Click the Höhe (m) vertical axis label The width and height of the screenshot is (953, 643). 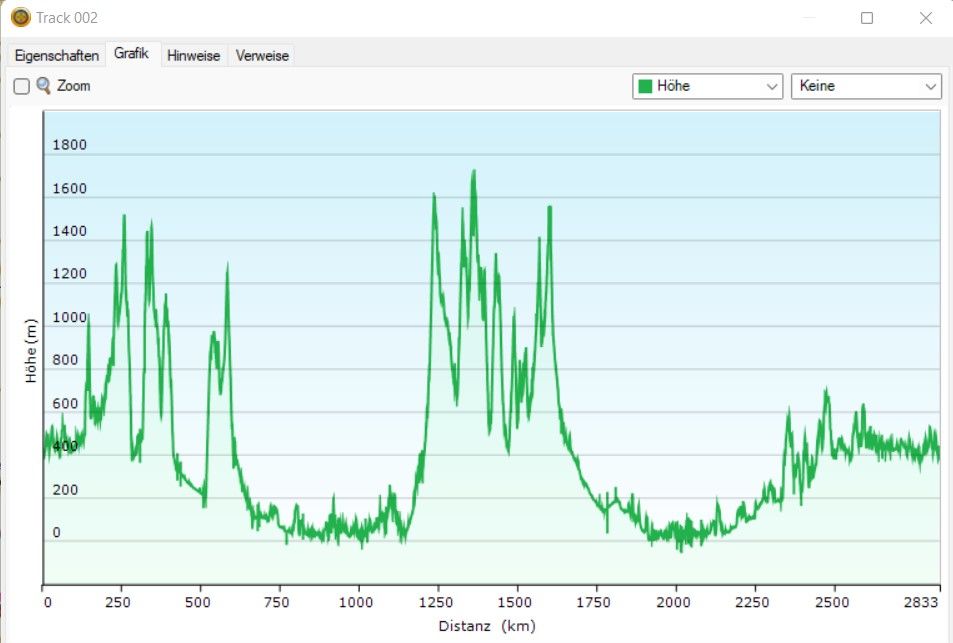coord(31,350)
